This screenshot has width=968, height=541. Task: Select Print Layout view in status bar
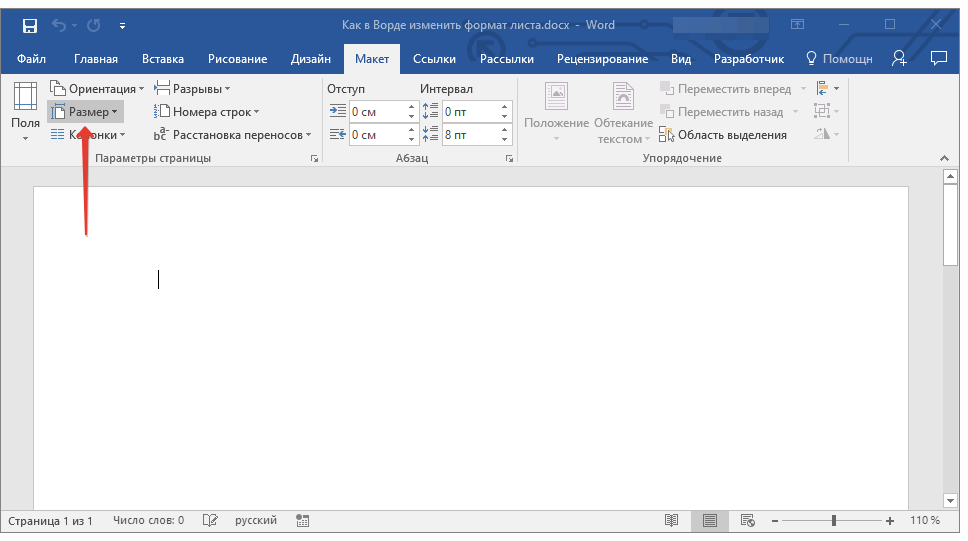pyautogui.click(x=709, y=521)
